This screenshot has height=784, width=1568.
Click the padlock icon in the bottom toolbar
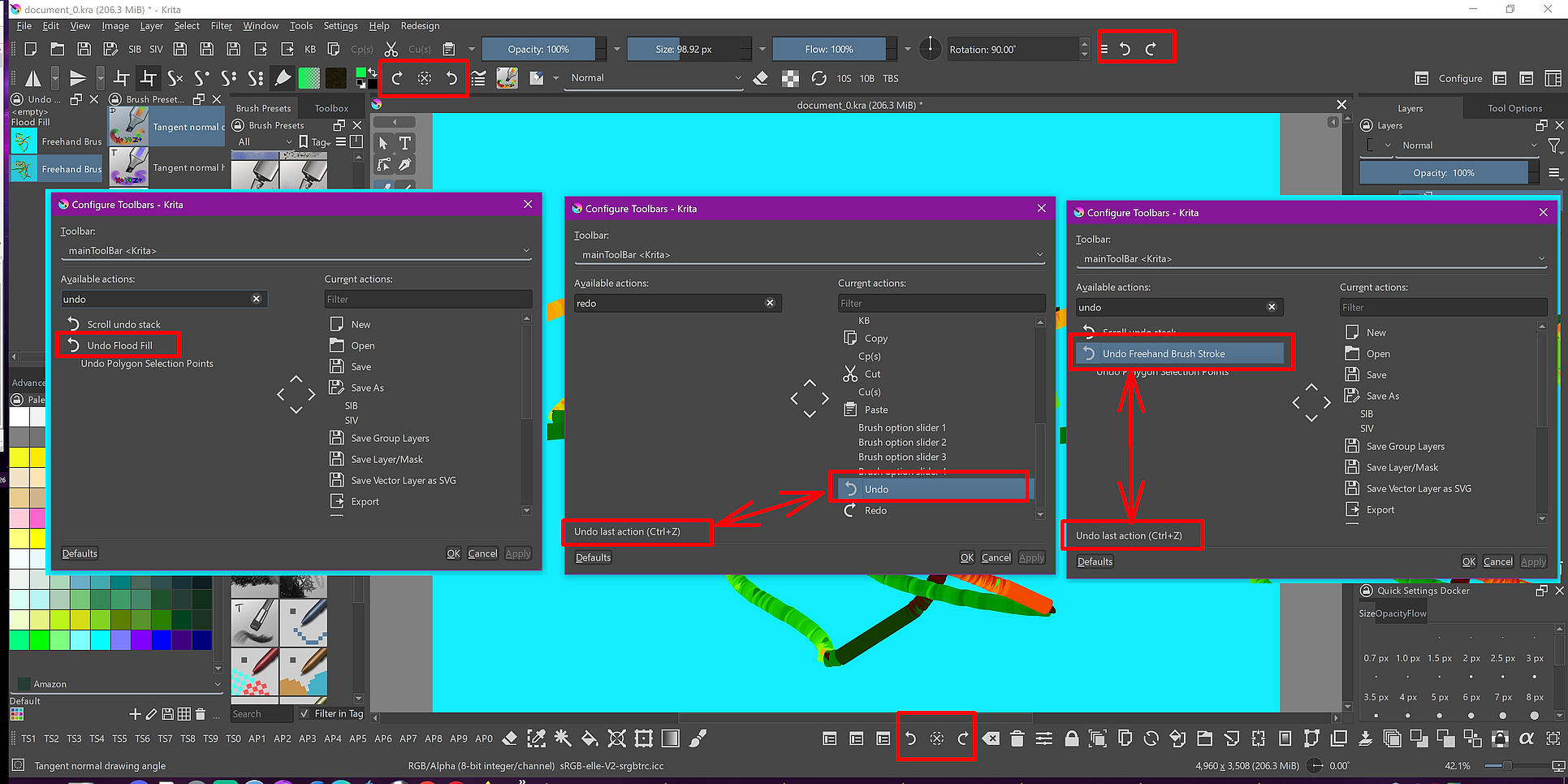coord(1071,739)
